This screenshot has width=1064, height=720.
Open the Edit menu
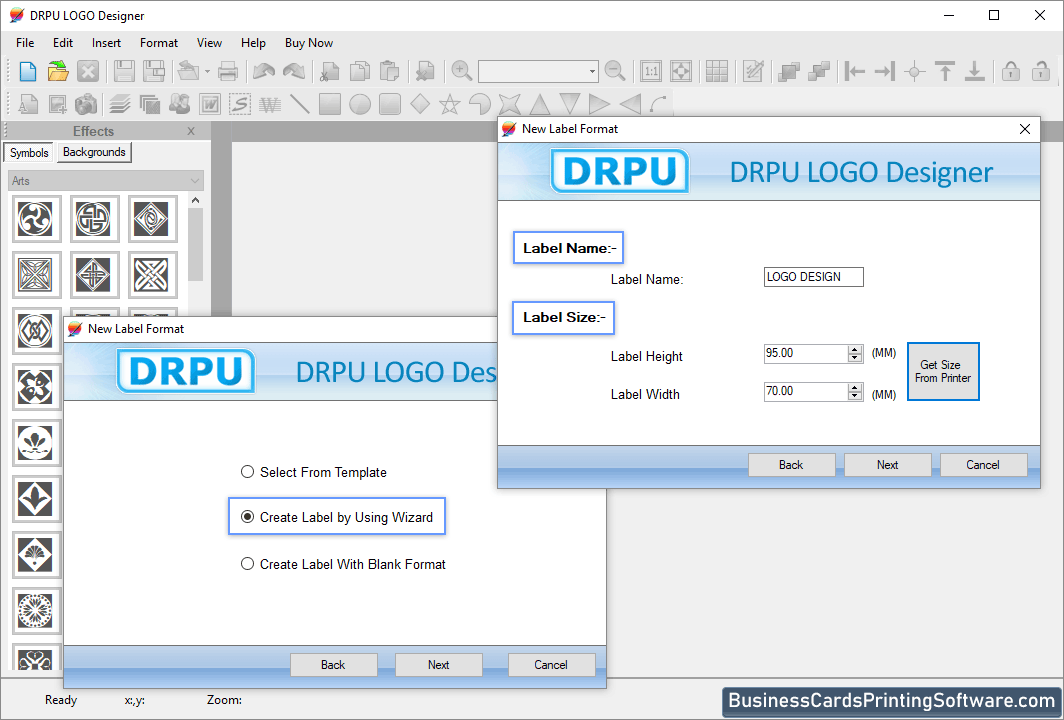[x=63, y=43]
